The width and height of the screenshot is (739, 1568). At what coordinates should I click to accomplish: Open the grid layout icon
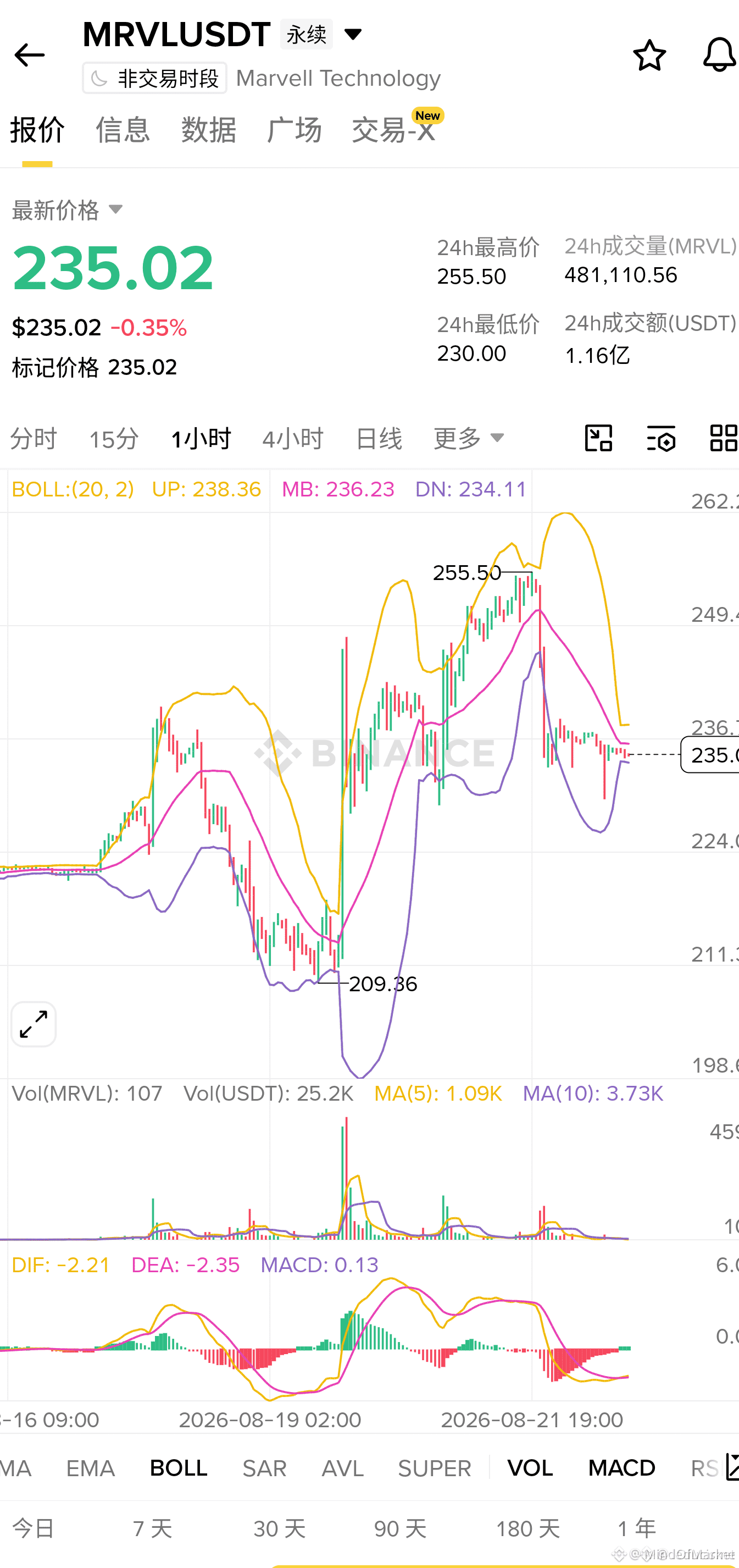(724, 438)
